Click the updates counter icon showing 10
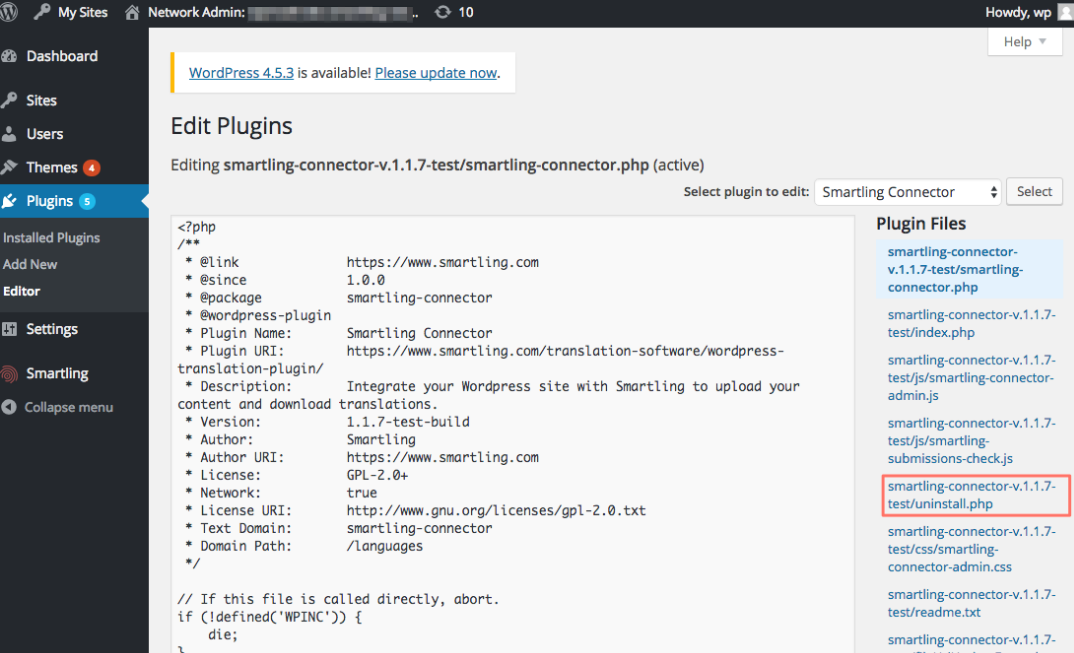Image resolution: width=1074 pixels, height=653 pixels. tap(454, 12)
